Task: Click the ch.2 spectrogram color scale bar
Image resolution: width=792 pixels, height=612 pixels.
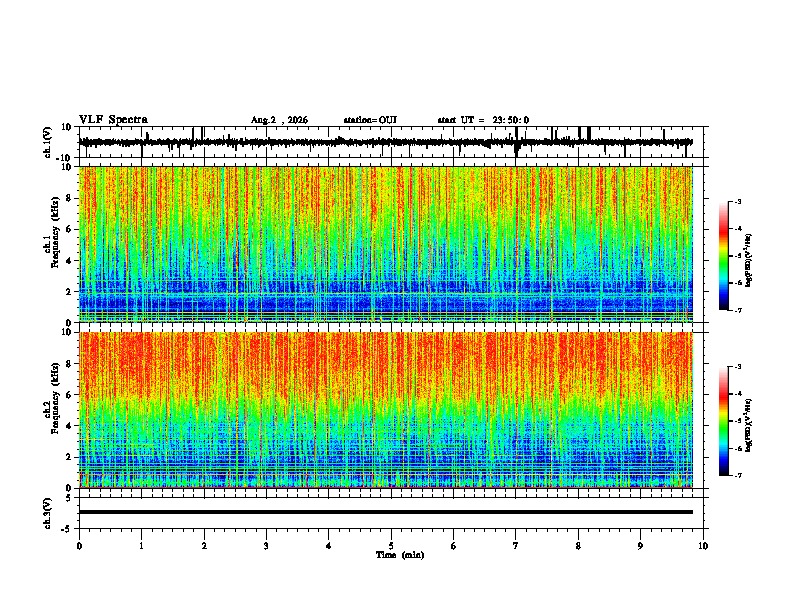Action: [x=724, y=421]
